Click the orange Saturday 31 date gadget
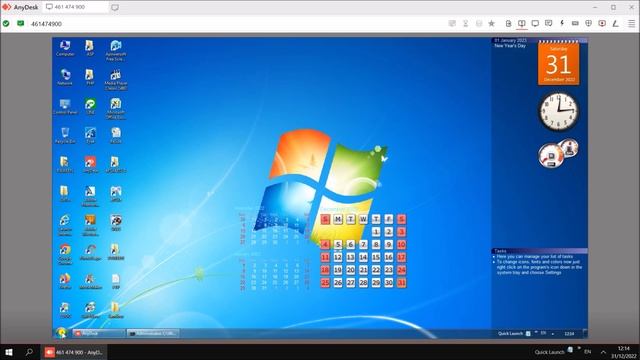 pos(558,63)
